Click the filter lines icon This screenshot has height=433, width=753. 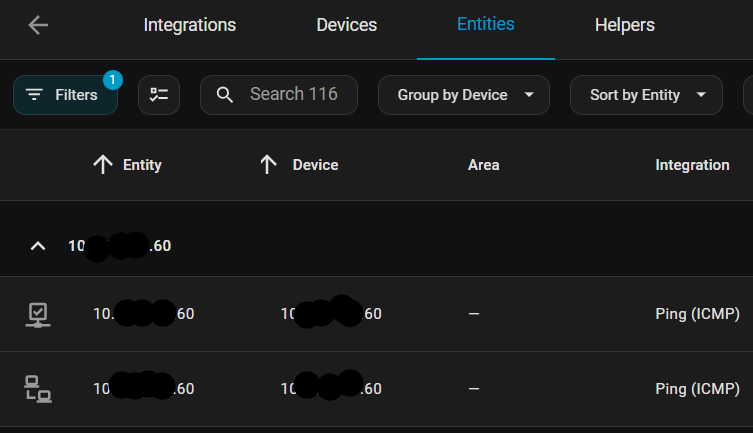35,95
